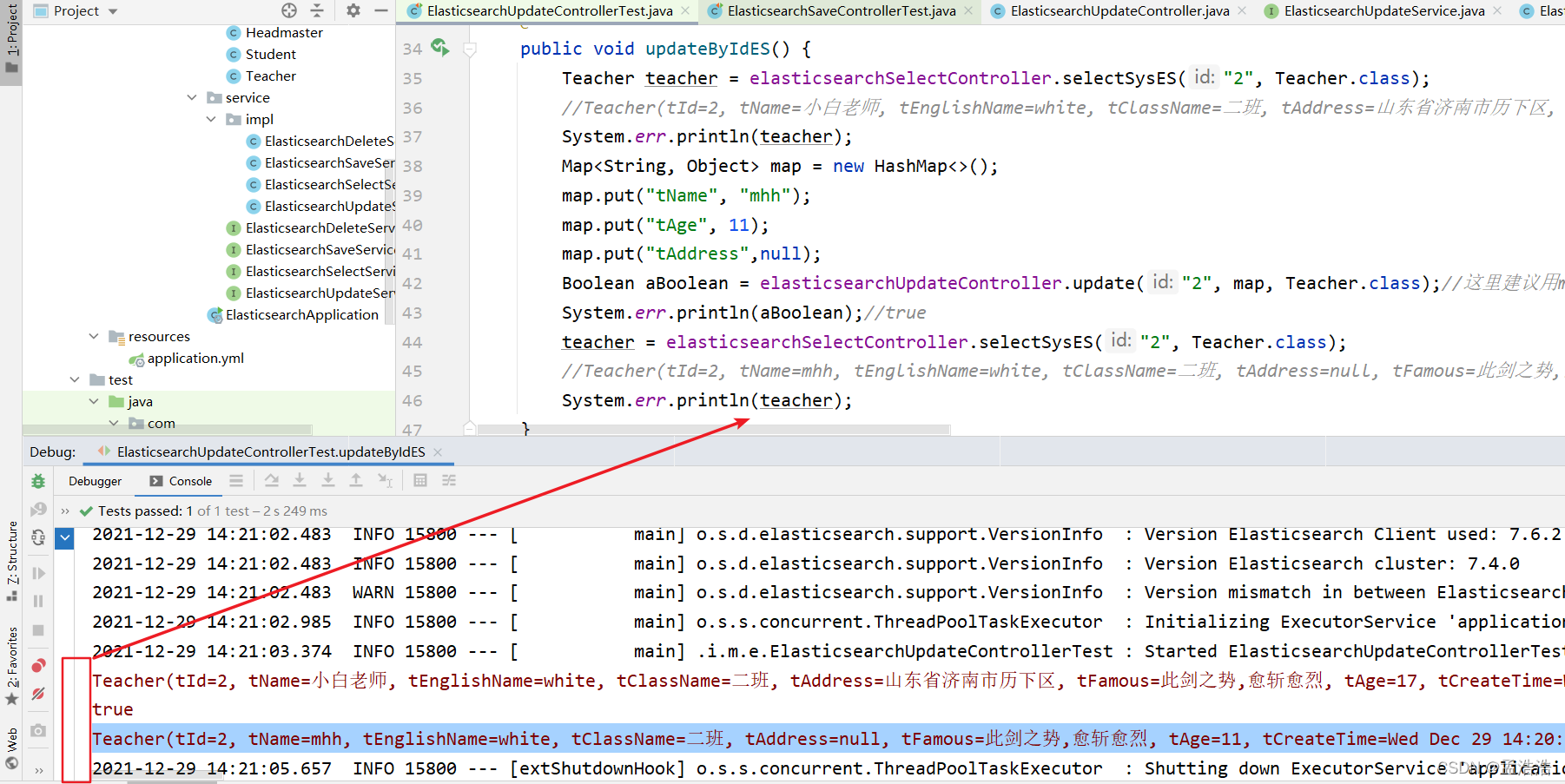Step out using the up-arrow debug icon

point(356,480)
